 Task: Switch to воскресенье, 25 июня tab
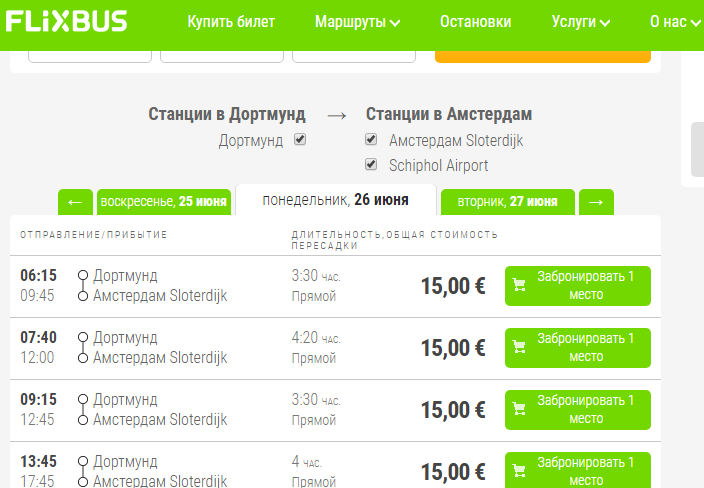coord(164,202)
